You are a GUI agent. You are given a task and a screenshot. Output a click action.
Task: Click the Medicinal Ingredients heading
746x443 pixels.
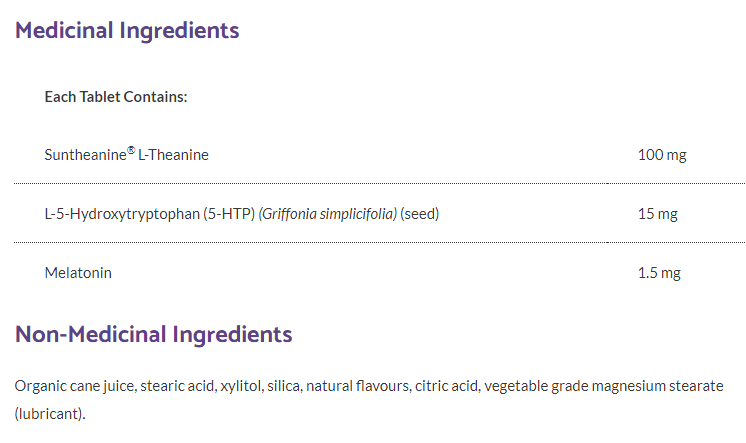[x=127, y=30]
